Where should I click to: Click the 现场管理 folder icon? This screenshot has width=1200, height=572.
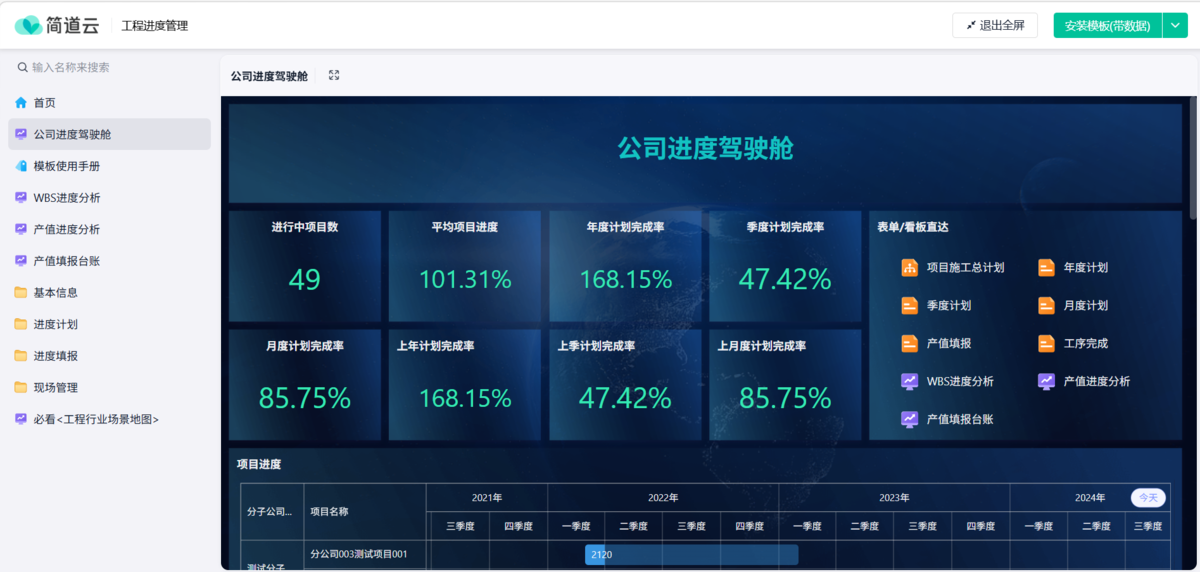pyautogui.click(x=21, y=388)
